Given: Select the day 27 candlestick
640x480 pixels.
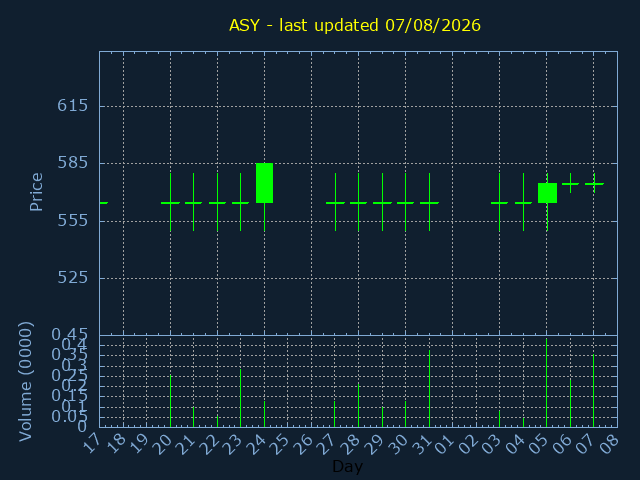Looking at the screenshot, I should click(335, 202).
